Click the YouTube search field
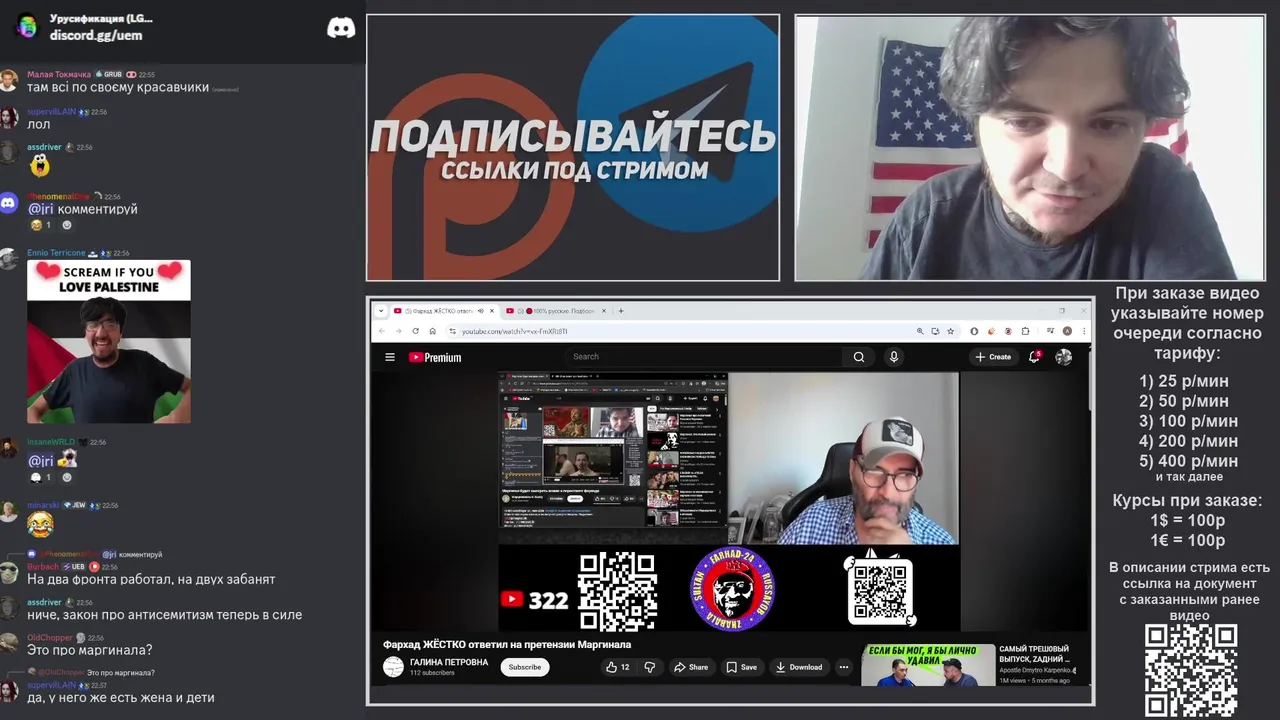The height and width of the screenshot is (720, 1280). pyautogui.click(x=705, y=357)
